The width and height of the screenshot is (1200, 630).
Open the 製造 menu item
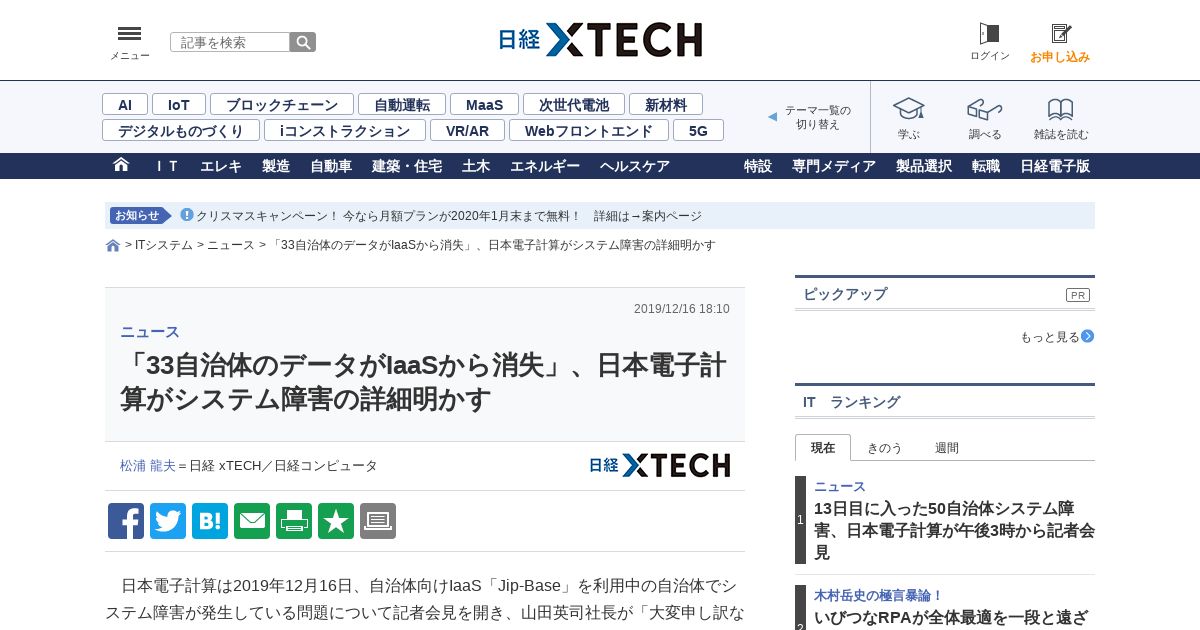click(276, 166)
